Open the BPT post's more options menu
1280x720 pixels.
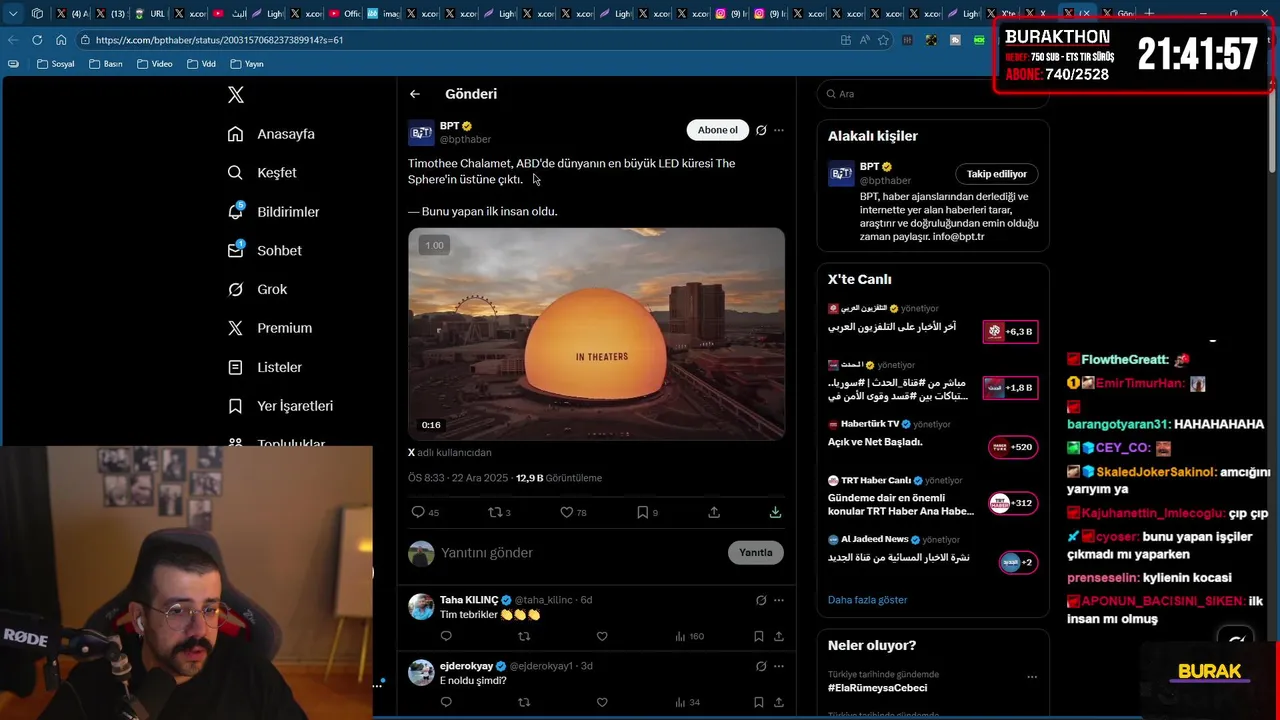click(779, 130)
